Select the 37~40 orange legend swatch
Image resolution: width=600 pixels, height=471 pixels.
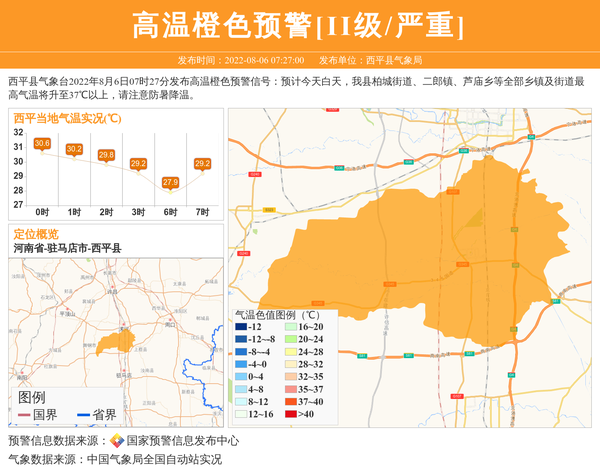(289, 401)
